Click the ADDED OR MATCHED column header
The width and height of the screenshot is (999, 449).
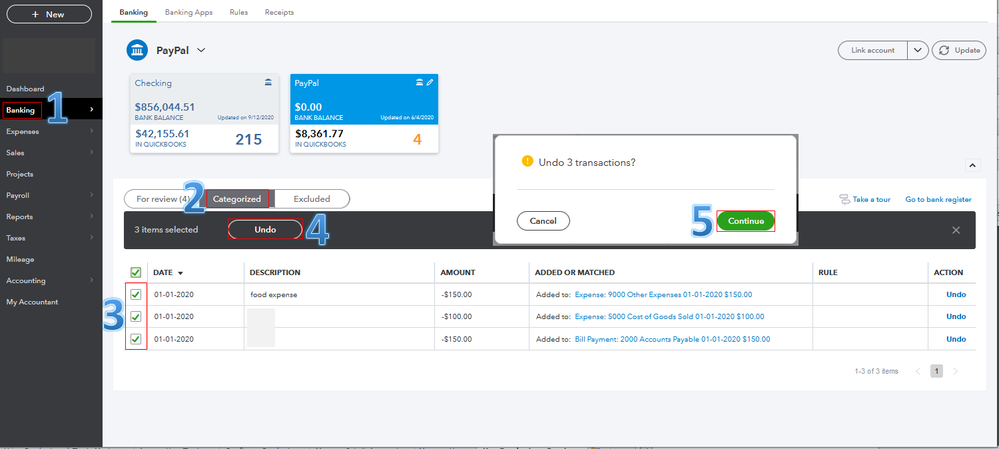(575, 273)
